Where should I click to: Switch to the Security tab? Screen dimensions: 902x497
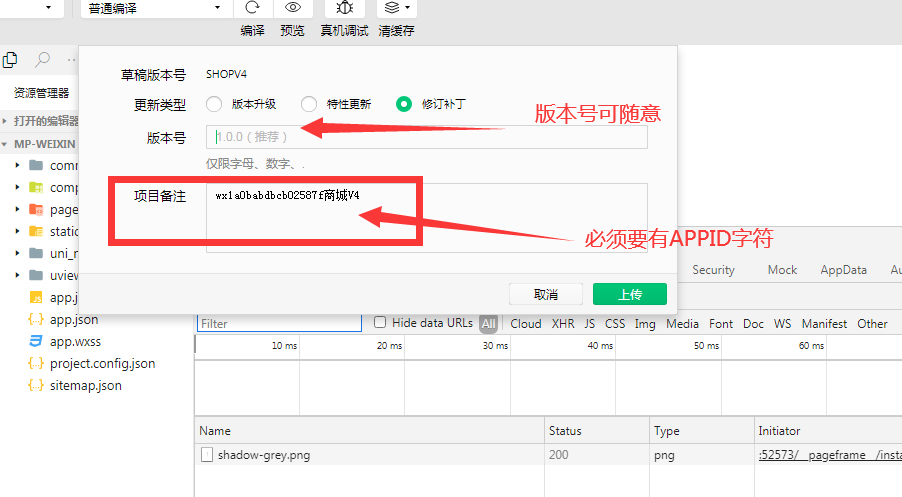[x=713, y=270]
